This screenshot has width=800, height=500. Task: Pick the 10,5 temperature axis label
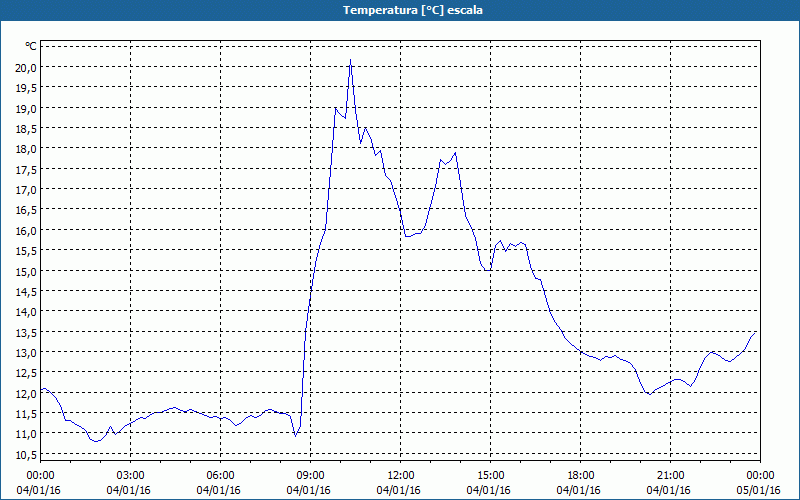(27, 455)
